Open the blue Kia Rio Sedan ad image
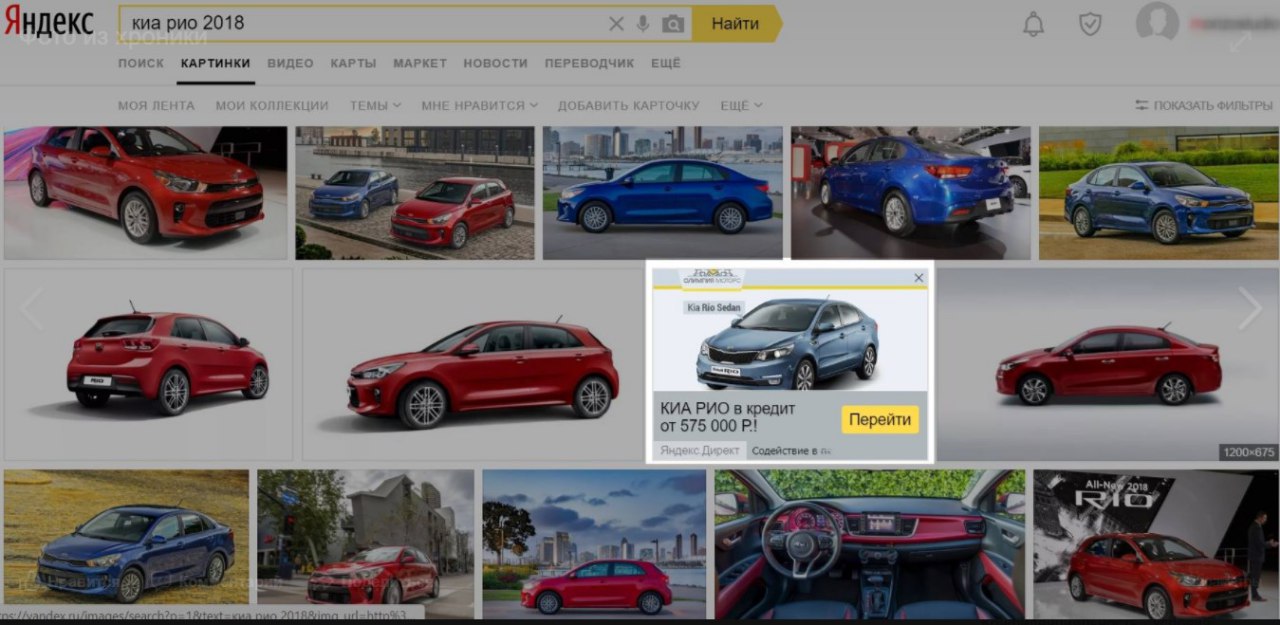This screenshot has width=1280, height=625. [x=790, y=340]
